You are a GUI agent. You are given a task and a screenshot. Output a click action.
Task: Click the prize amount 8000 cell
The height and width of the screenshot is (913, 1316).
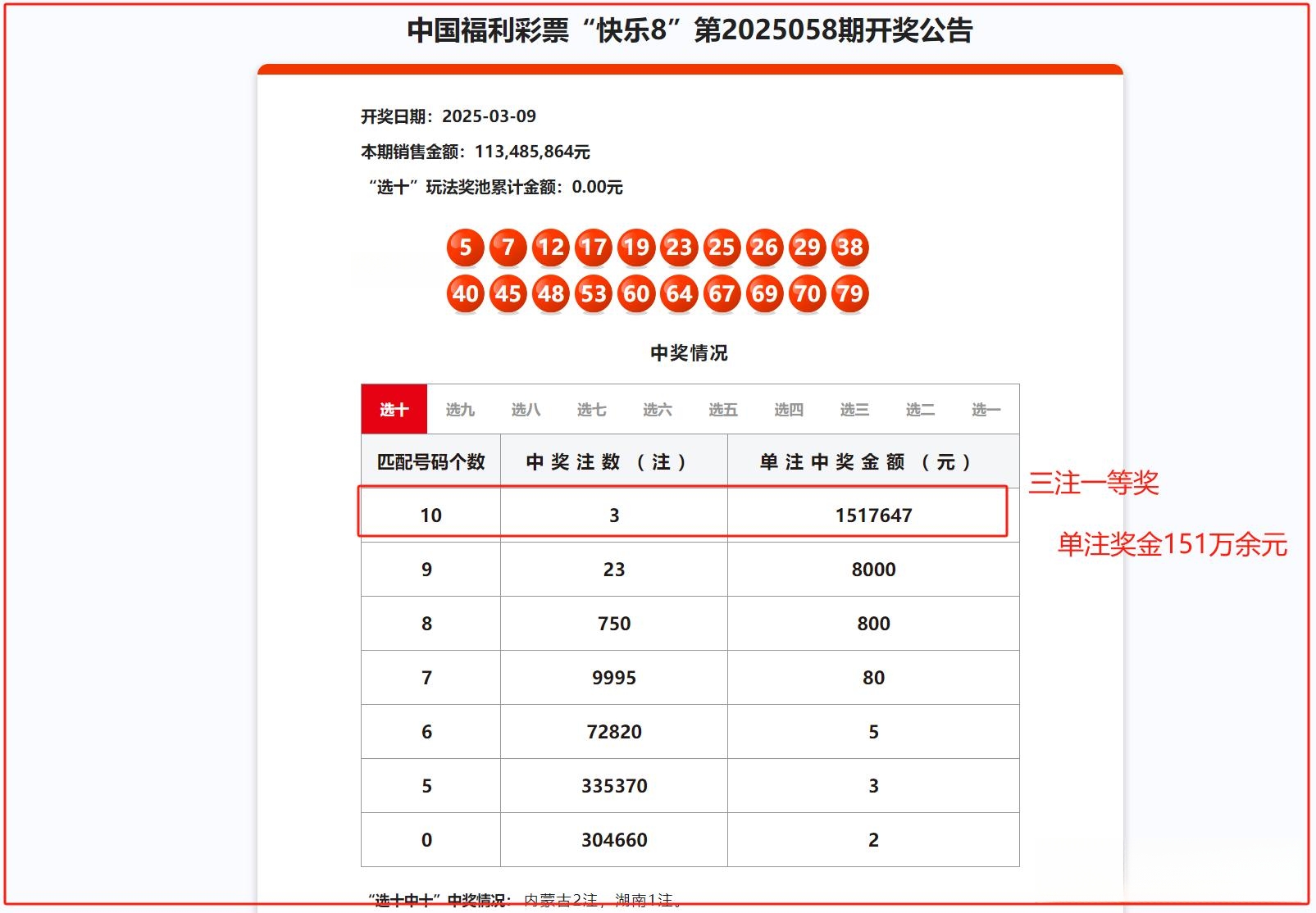[x=873, y=570]
